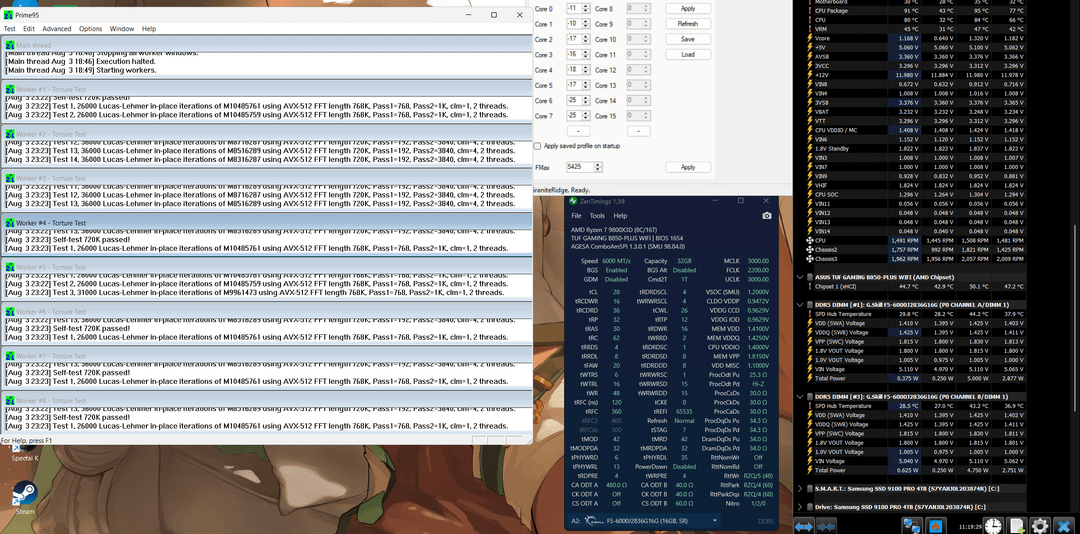Viewport: 1080px width, 534px height.
Task: Click the Worker #8 window icon
Action: [10, 400]
